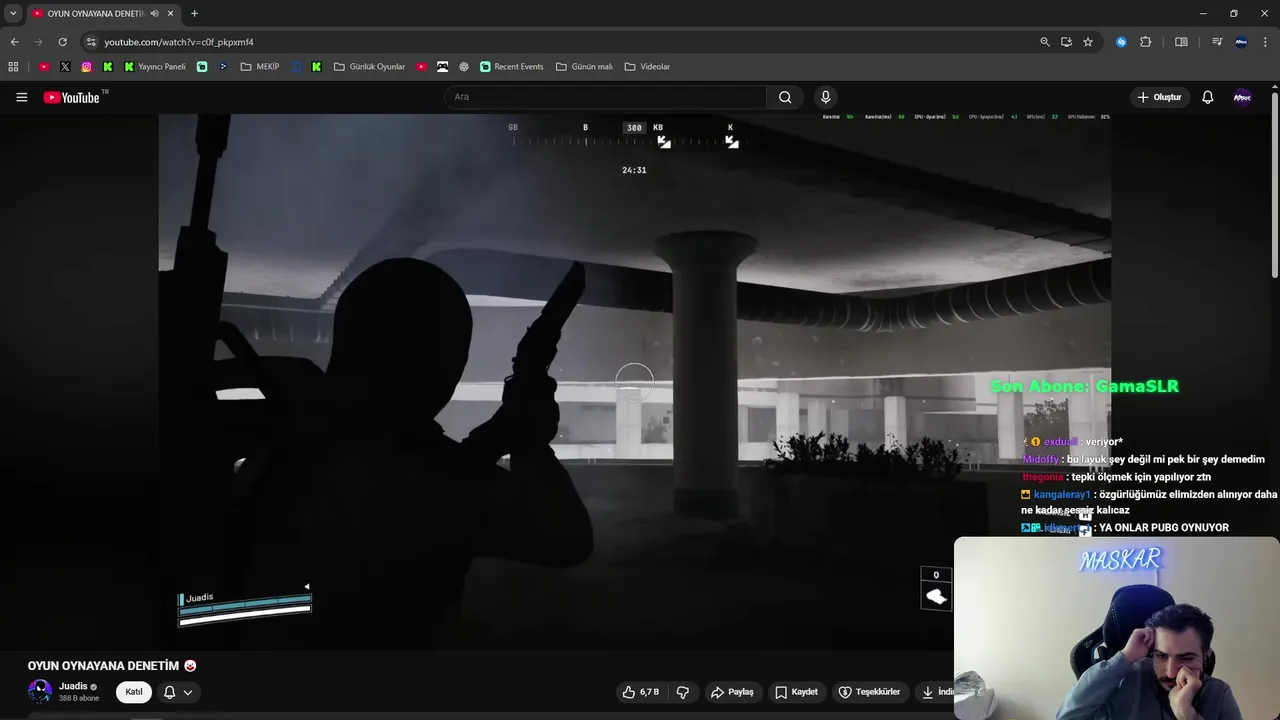Close the OYUN OYNAYANA DENETİM tab
This screenshot has height=720, width=1280.
point(171,13)
